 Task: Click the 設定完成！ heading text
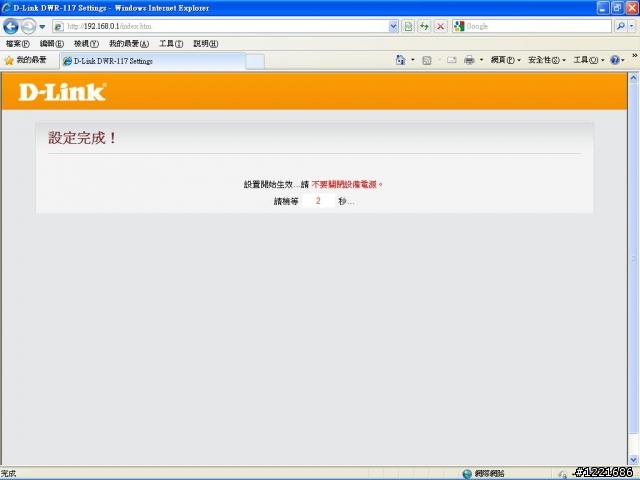pyautogui.click(x=82, y=138)
